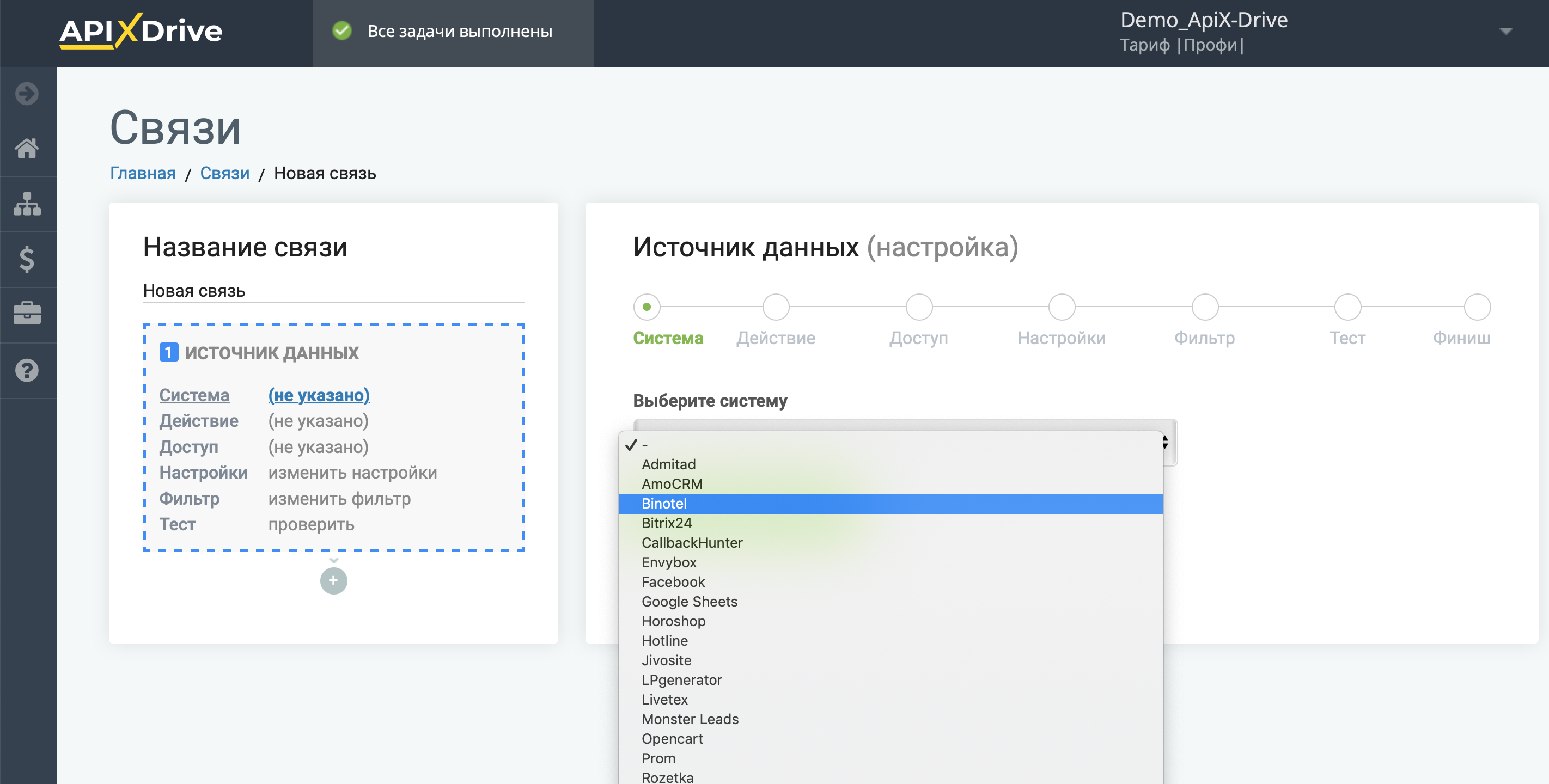Choose AmoCRM from the system list
The image size is (1549, 784).
[891, 484]
